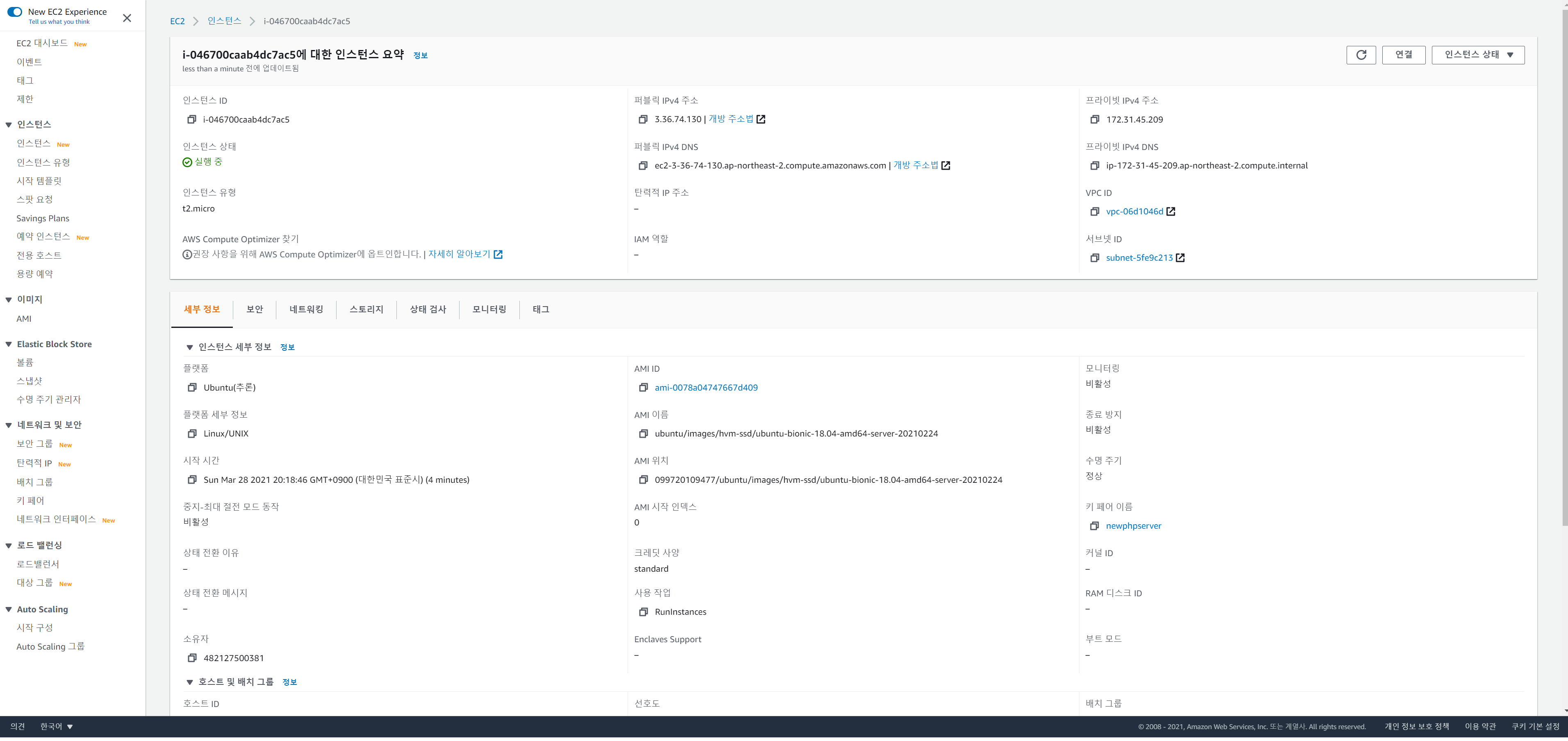The height and width of the screenshot is (741, 1568).
Task: Open the subnet-5fe9c213 link
Action: (1139, 258)
